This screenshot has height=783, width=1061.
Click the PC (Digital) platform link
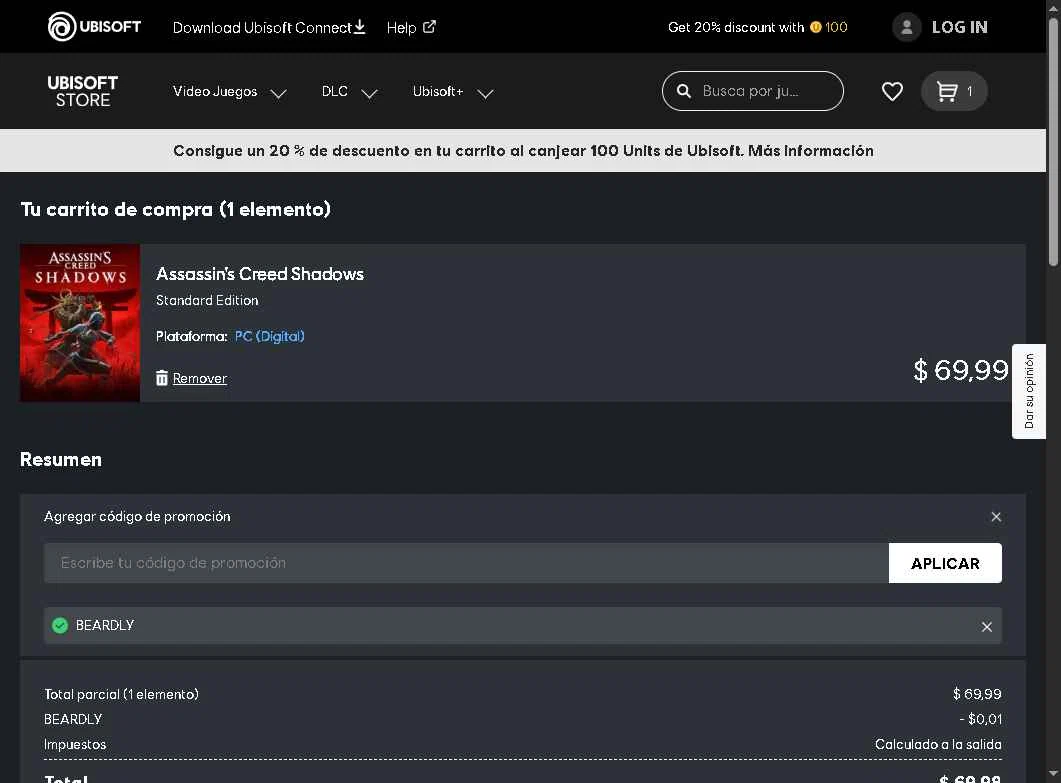point(269,336)
